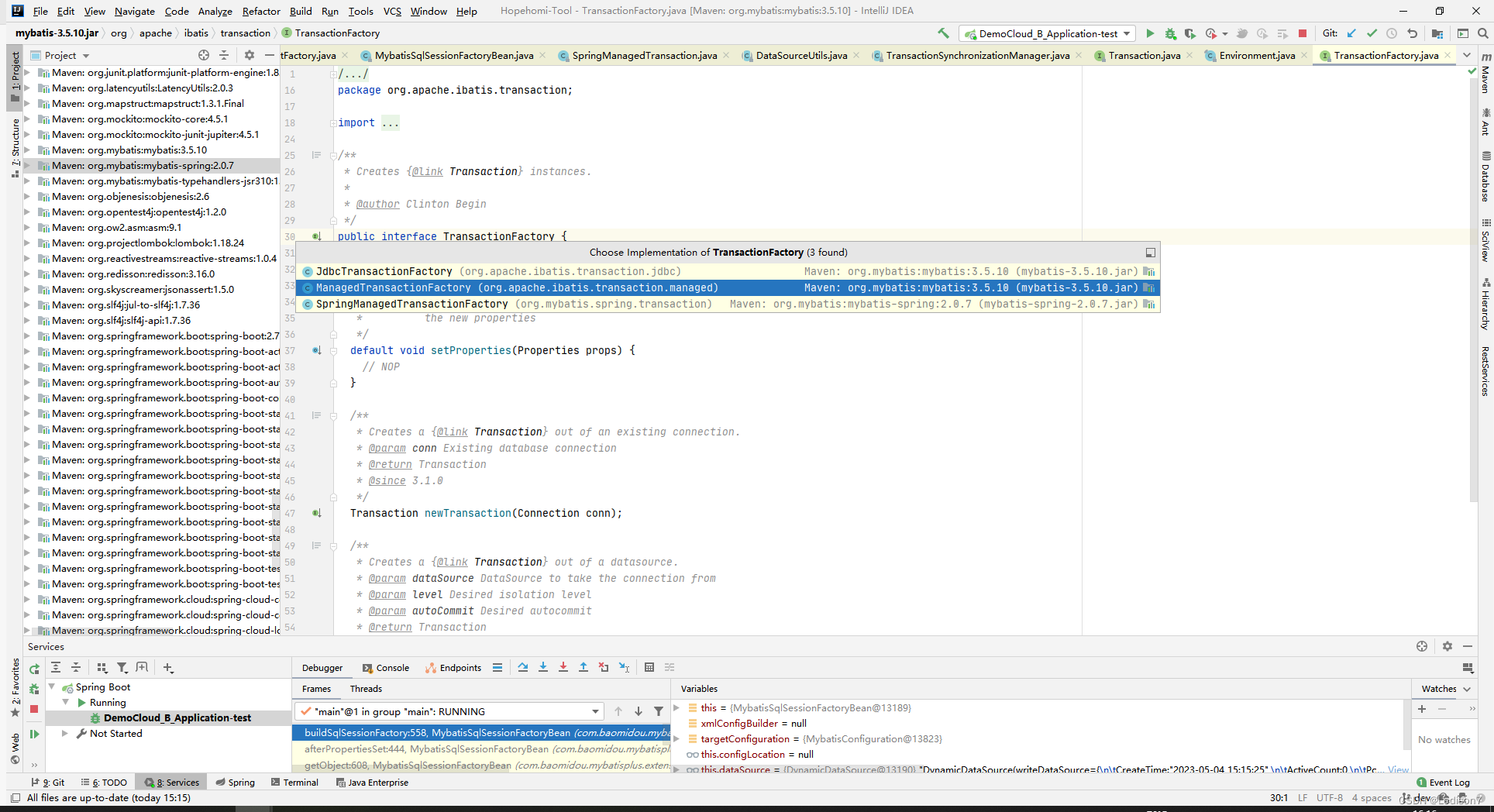This screenshot has width=1494, height=812.
Task: Select afterPropertiesSet:444 stack frame
Action: coord(481,748)
